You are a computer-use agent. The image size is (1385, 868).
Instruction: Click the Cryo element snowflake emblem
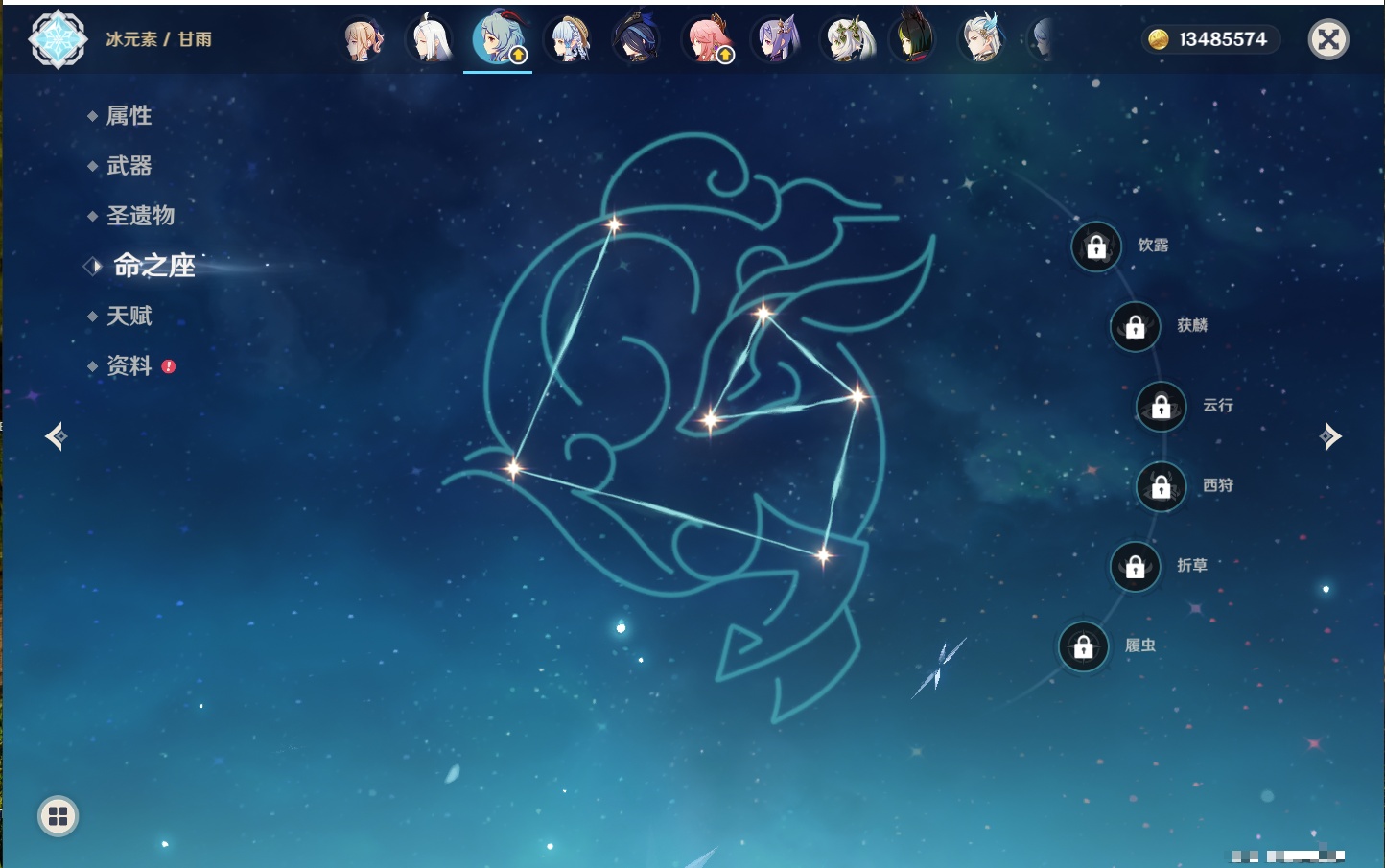coord(58,39)
